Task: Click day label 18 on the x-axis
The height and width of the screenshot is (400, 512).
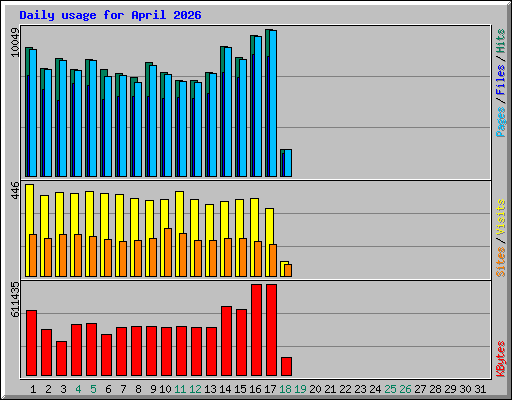Action: [285, 389]
